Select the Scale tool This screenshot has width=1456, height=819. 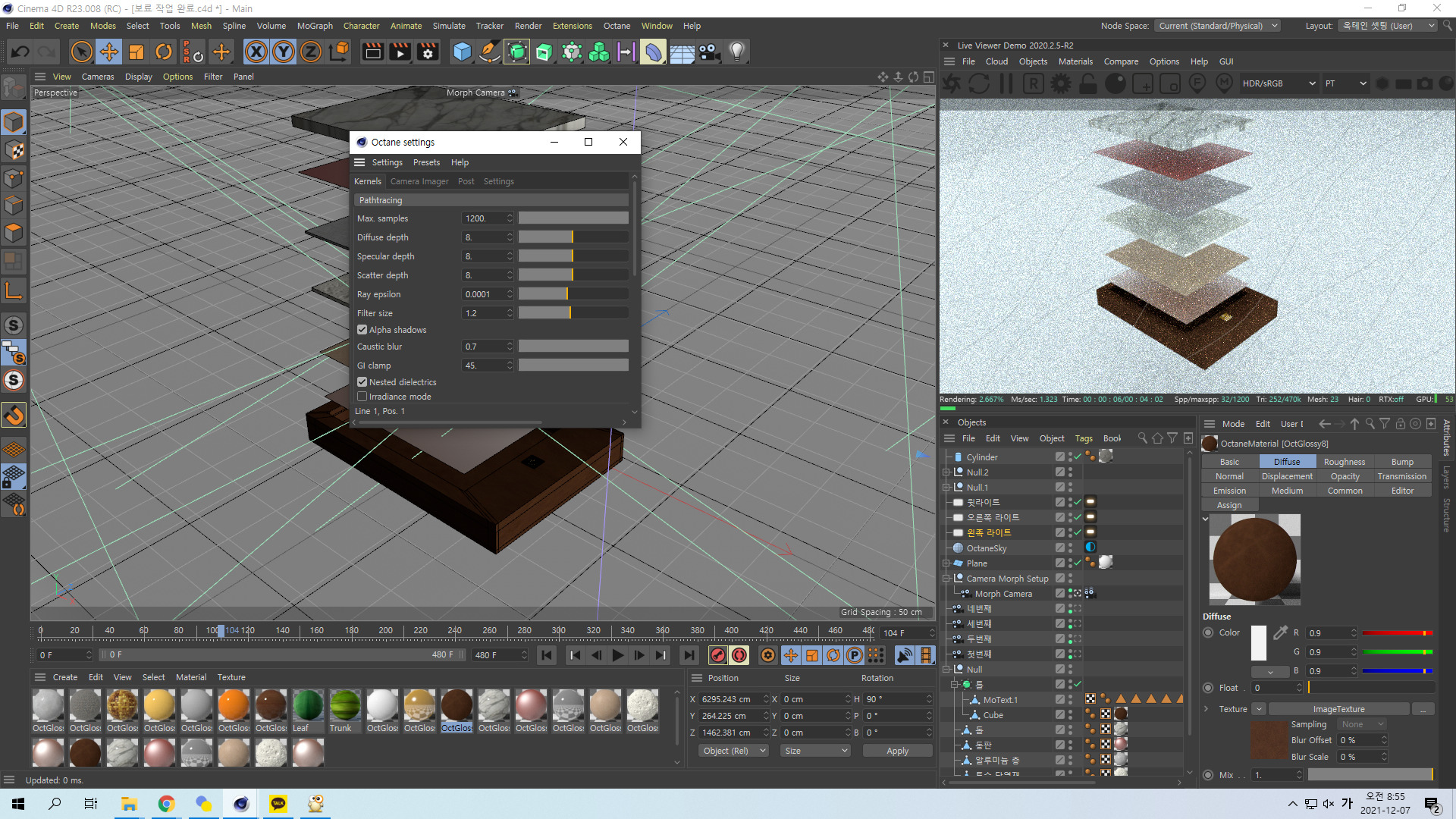coord(136,52)
